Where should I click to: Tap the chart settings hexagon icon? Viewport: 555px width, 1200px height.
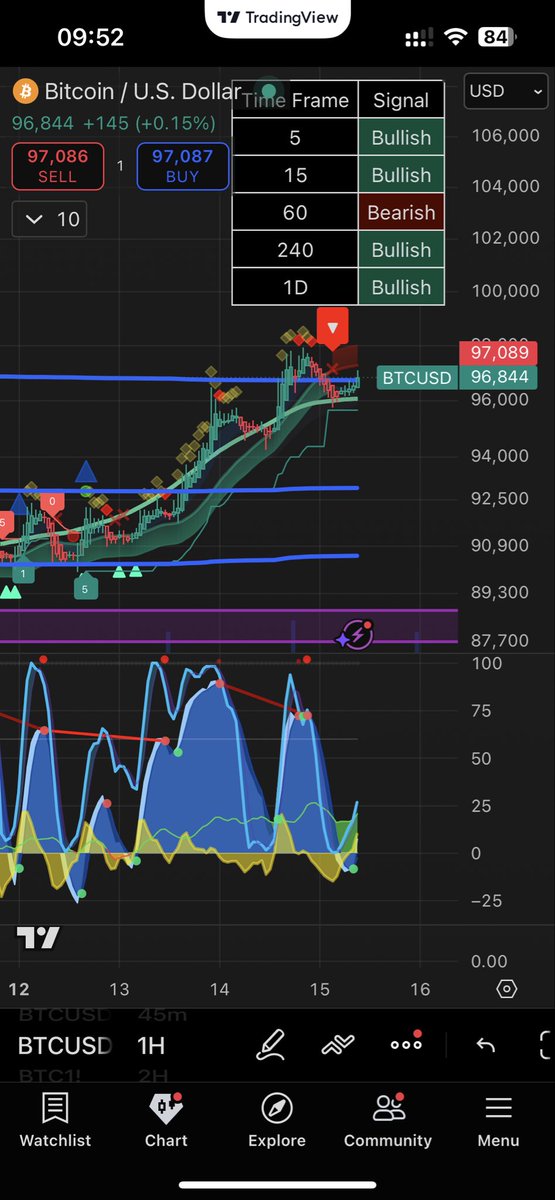(x=507, y=989)
